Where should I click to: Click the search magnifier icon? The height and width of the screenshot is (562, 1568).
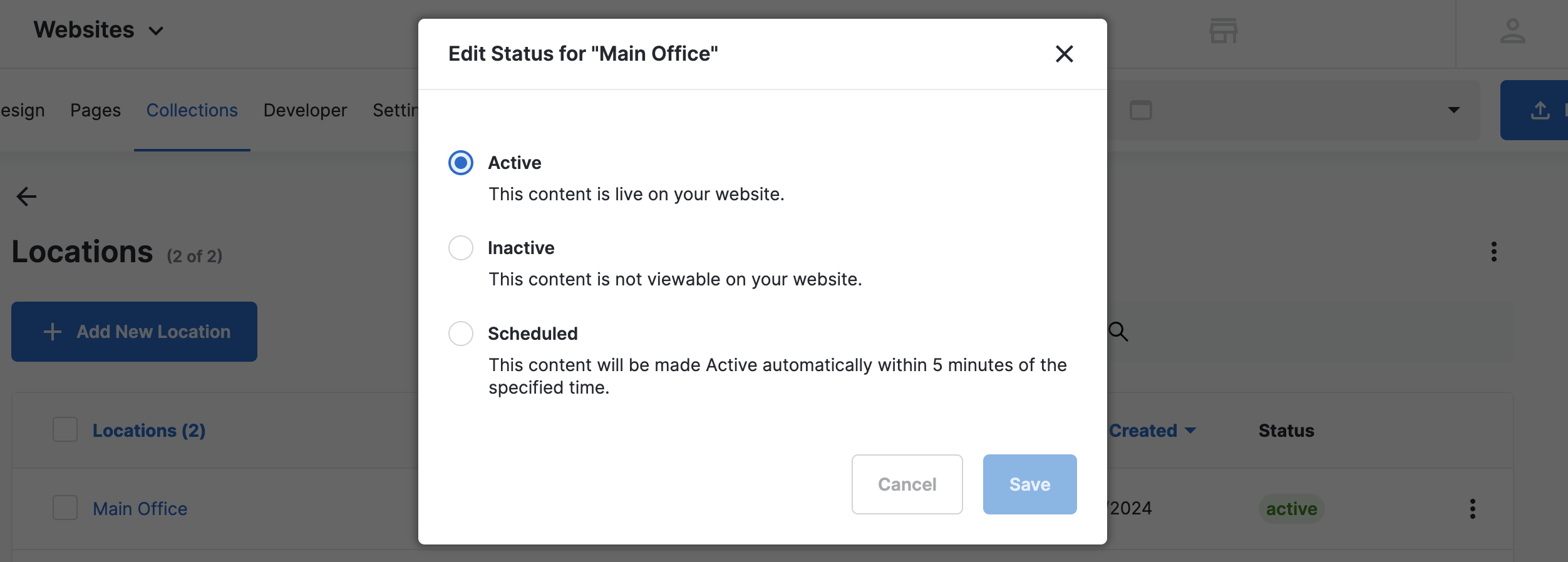(x=1118, y=332)
